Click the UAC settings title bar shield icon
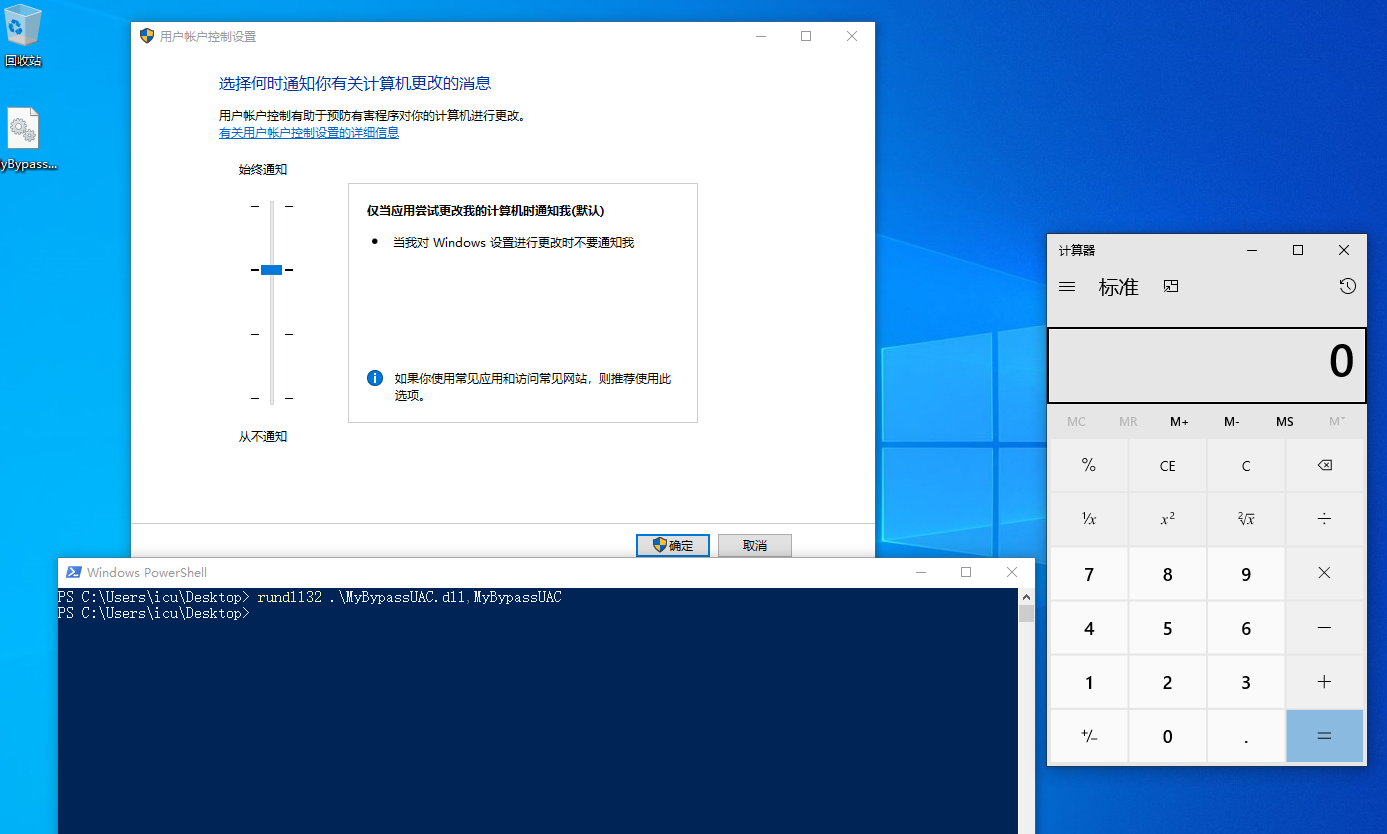The height and width of the screenshot is (834, 1387). coord(147,36)
